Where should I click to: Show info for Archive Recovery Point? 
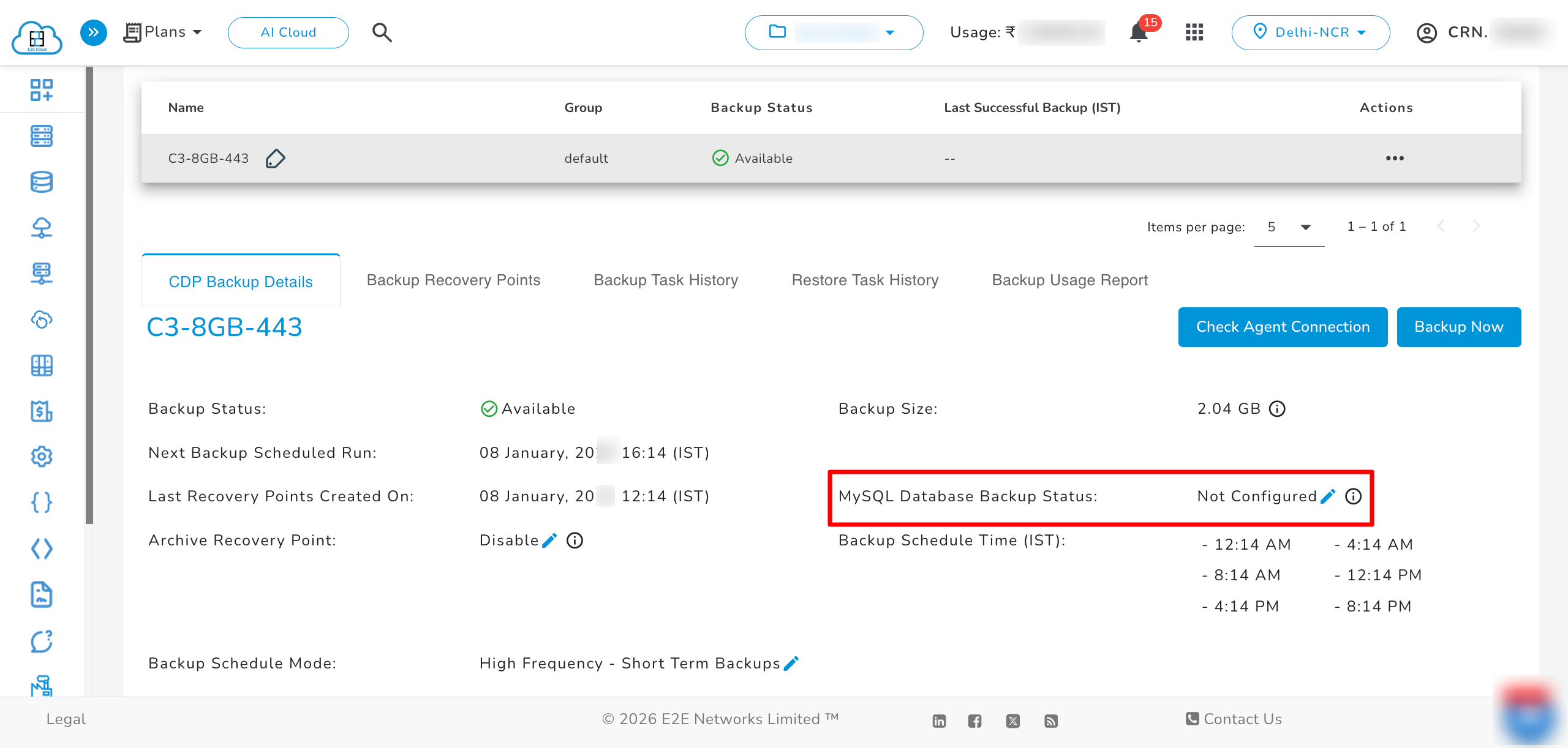575,540
